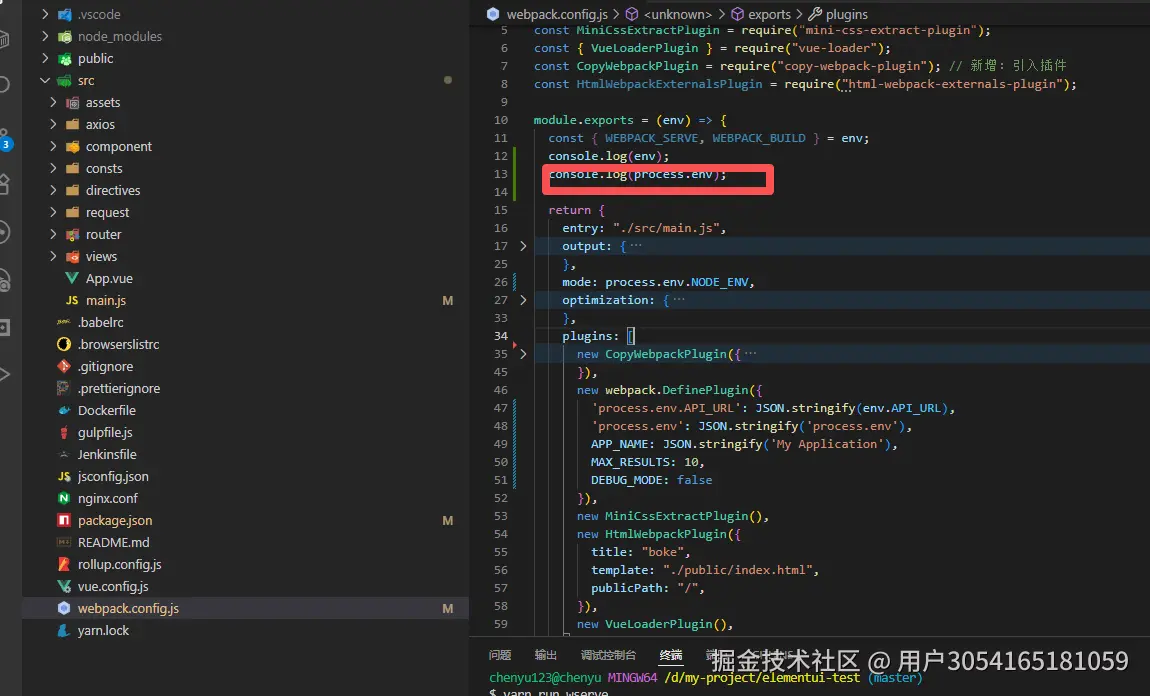Unfold the optimization block at line 27
The height and width of the screenshot is (696, 1150).
click(523, 300)
